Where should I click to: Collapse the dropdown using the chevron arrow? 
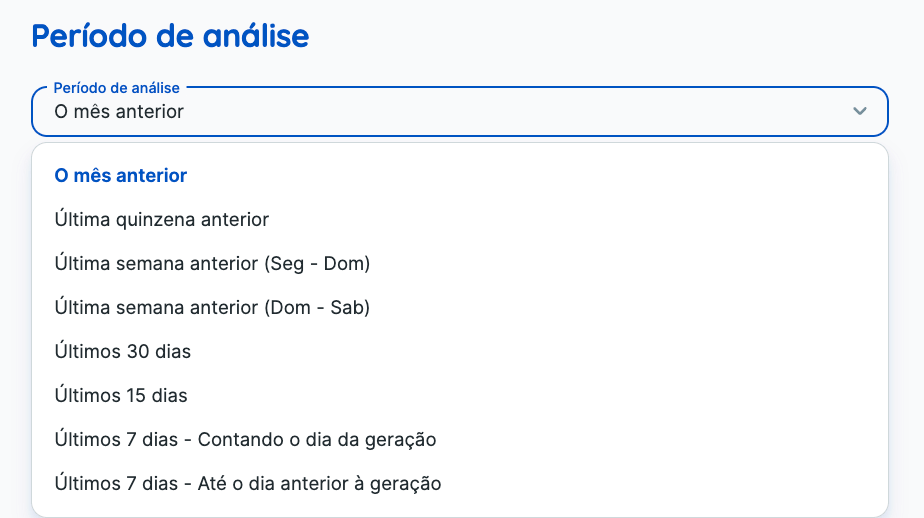click(x=859, y=111)
